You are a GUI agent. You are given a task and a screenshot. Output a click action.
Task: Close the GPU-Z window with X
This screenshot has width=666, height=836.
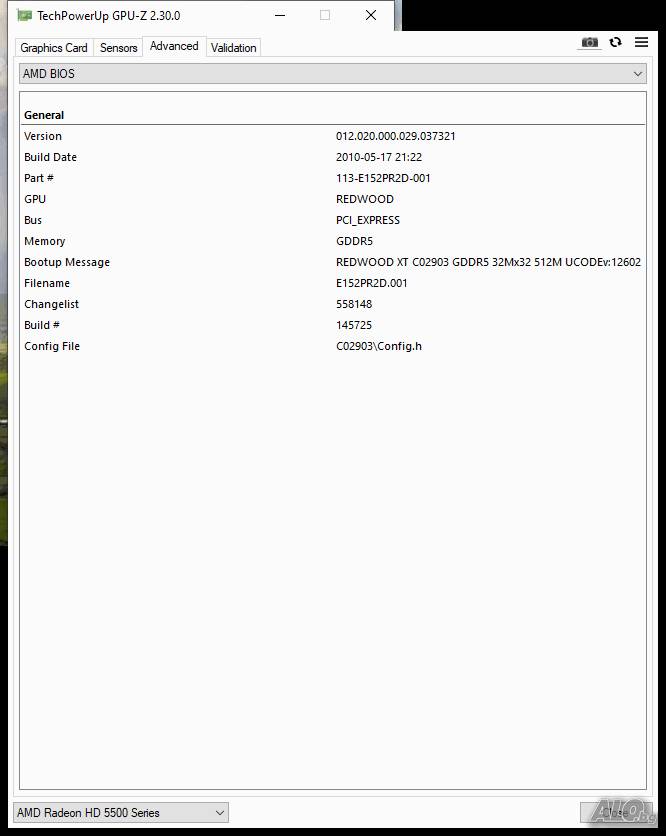pos(371,15)
